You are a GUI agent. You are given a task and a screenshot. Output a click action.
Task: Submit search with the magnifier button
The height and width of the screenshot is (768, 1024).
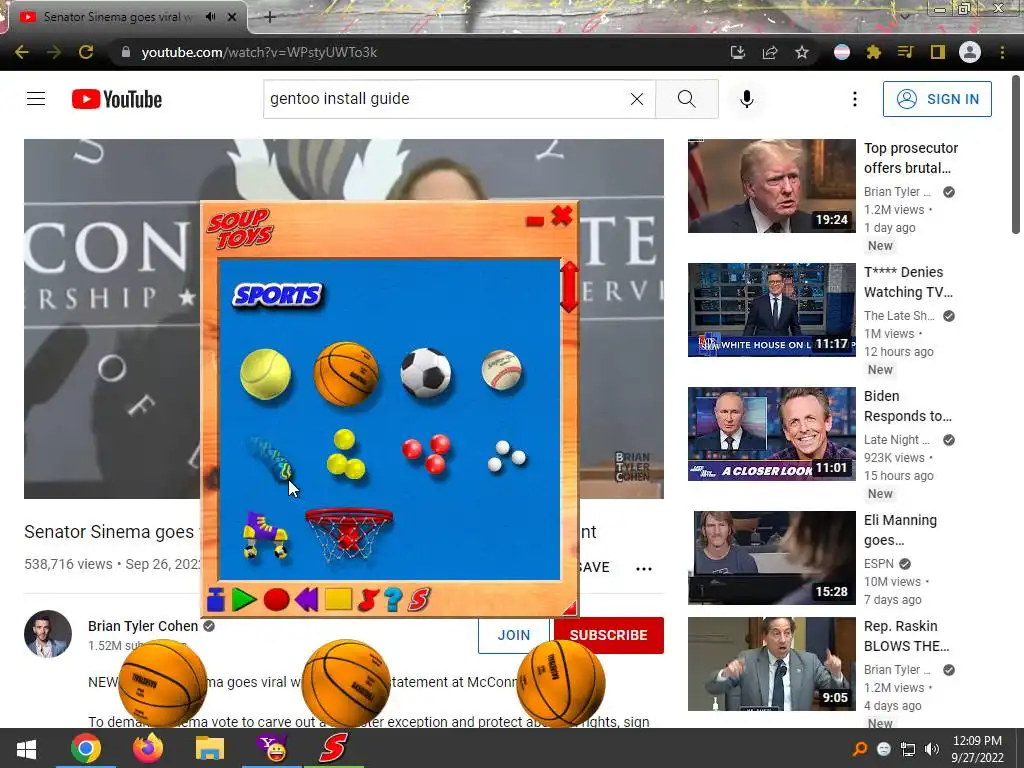686,99
